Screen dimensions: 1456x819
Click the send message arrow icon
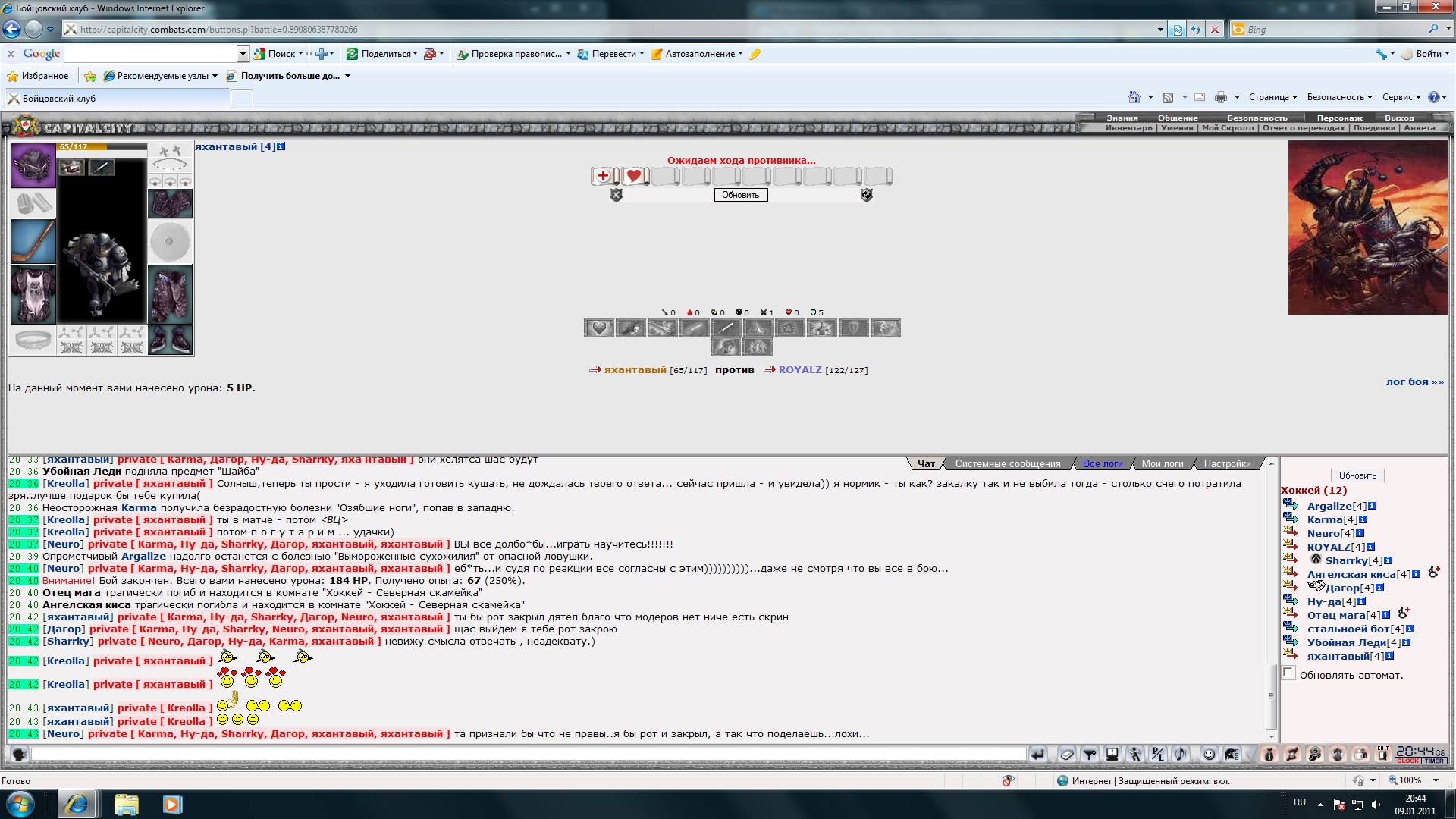(x=1037, y=754)
